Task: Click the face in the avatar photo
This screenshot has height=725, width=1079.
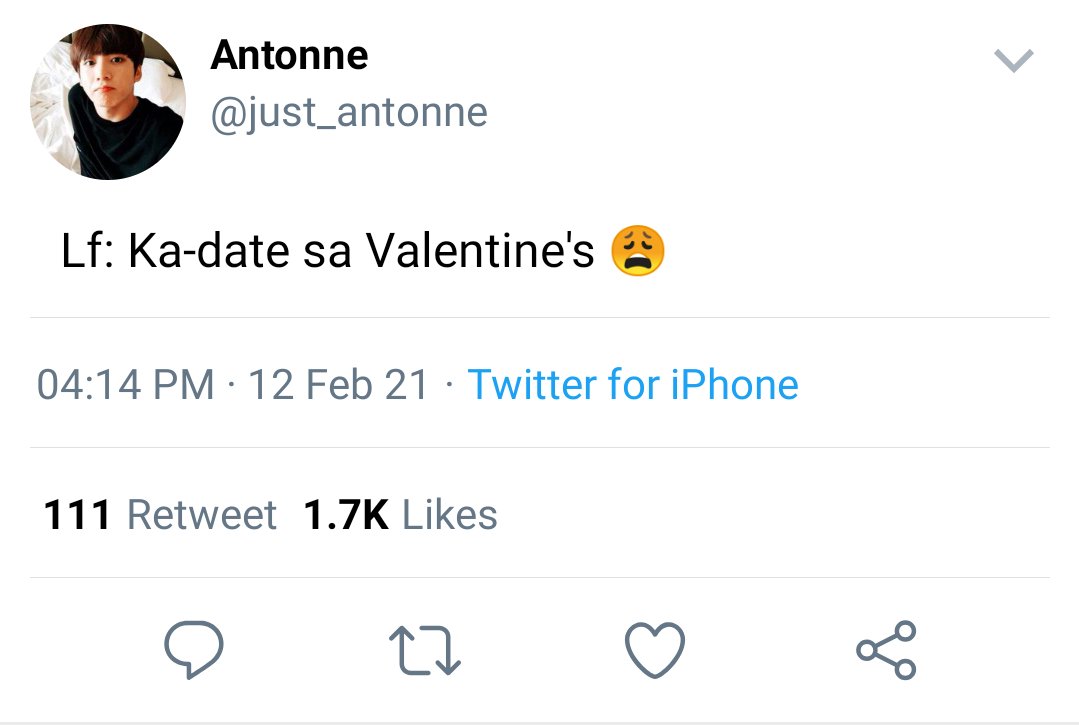Action: pos(106,72)
